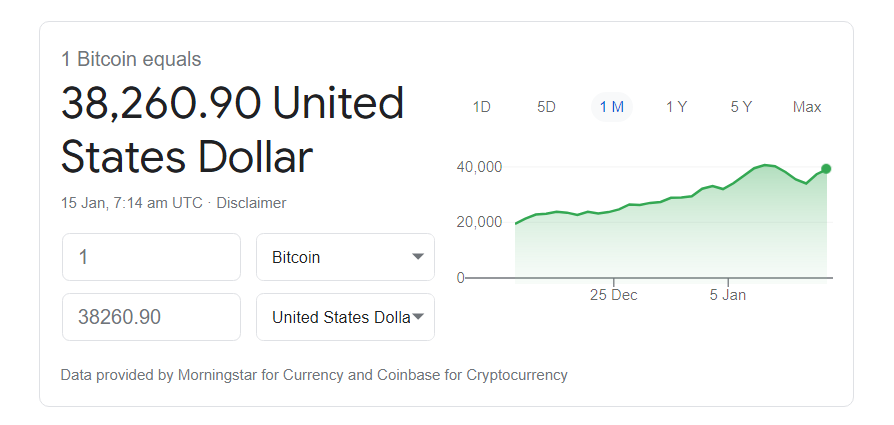
Task: Click the 25 Dec axis marker
Action: pos(613,295)
